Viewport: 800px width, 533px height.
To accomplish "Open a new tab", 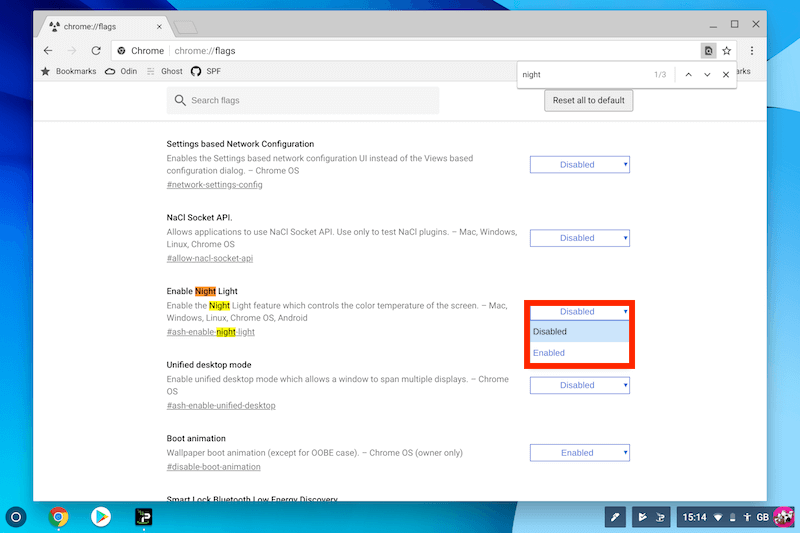I will pyautogui.click(x=185, y=27).
